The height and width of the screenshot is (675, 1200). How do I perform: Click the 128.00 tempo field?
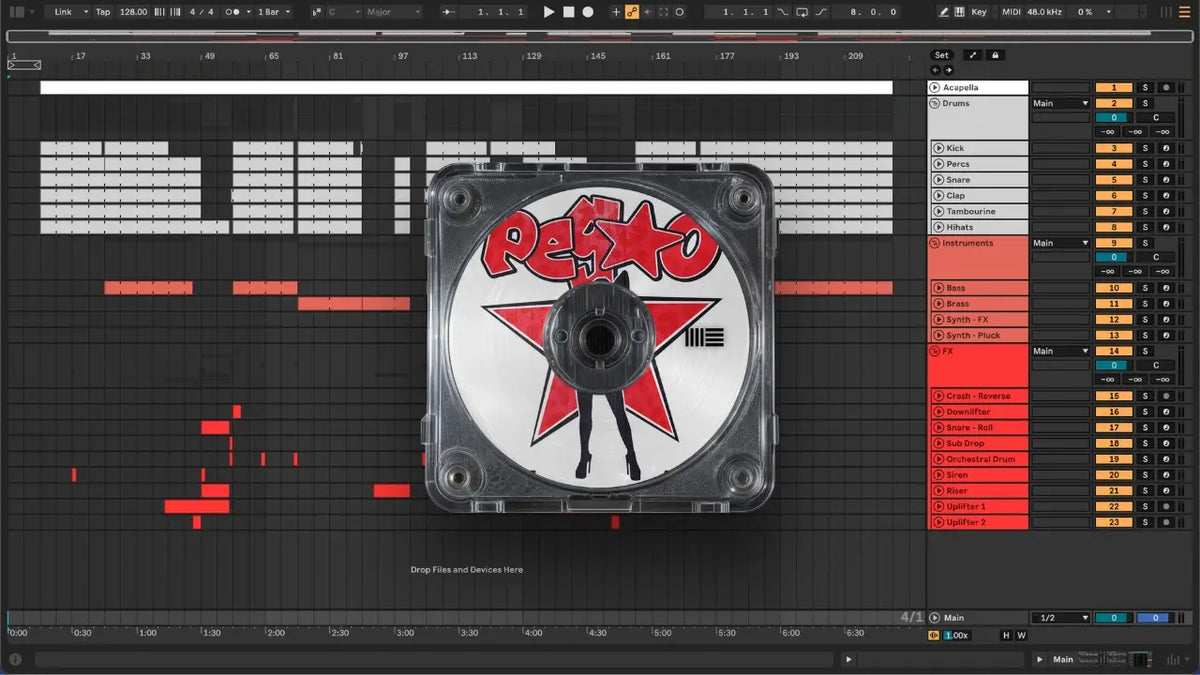[x=133, y=12]
